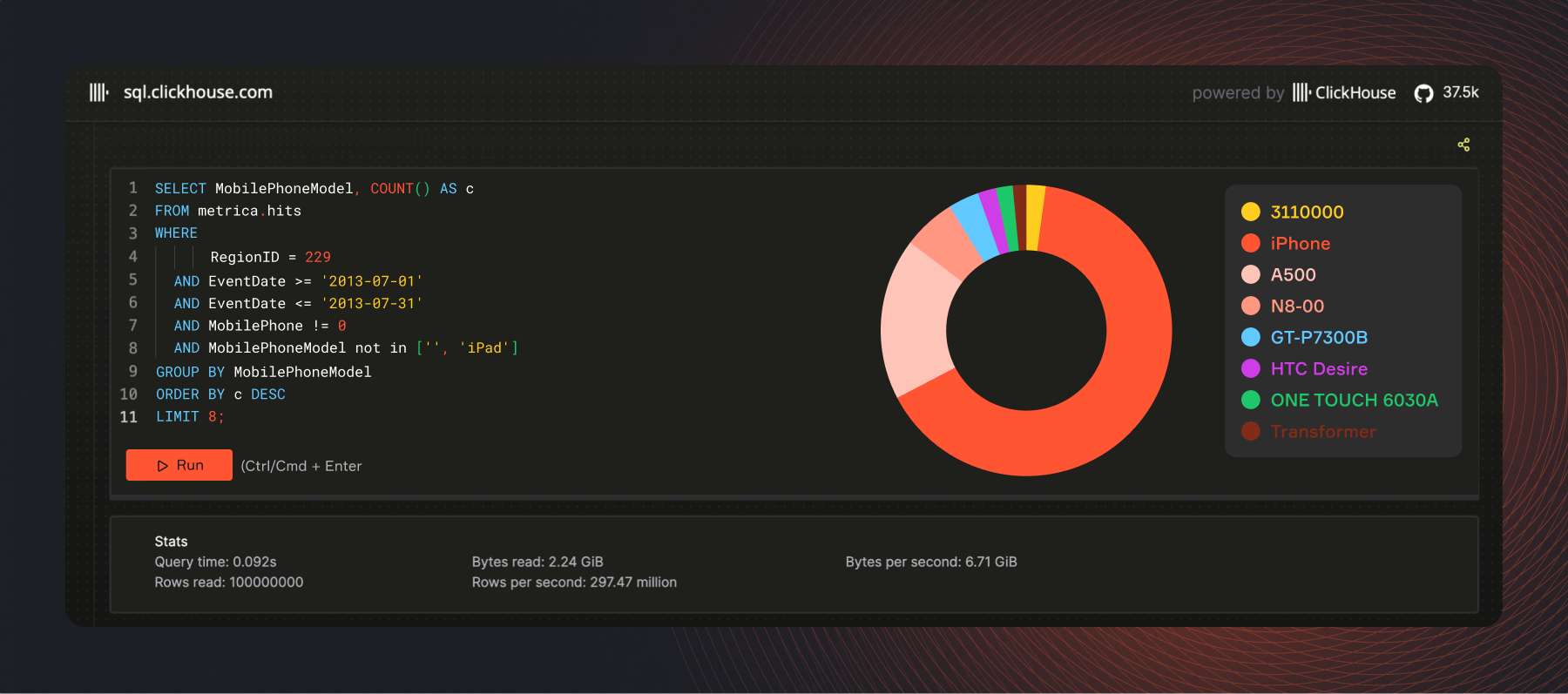
Task: Show the dimmed Transformer legend series
Action: (1322, 431)
